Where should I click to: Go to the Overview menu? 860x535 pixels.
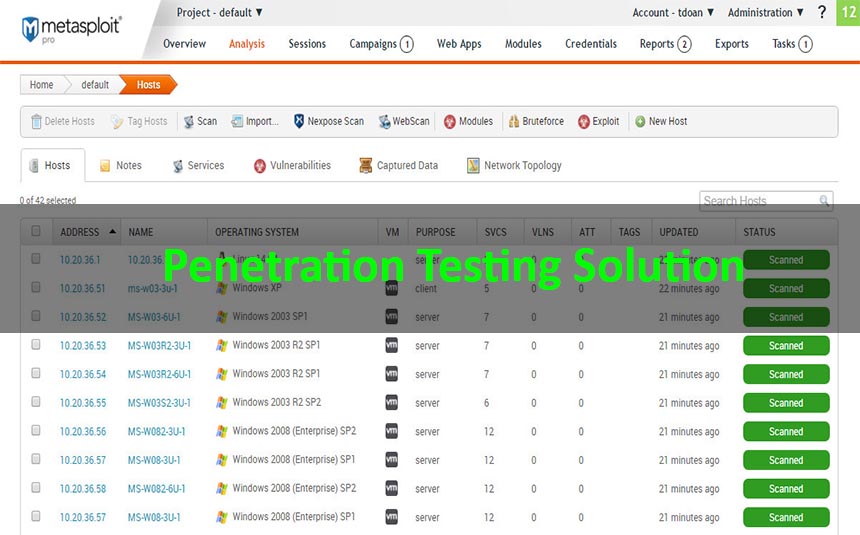coord(184,44)
